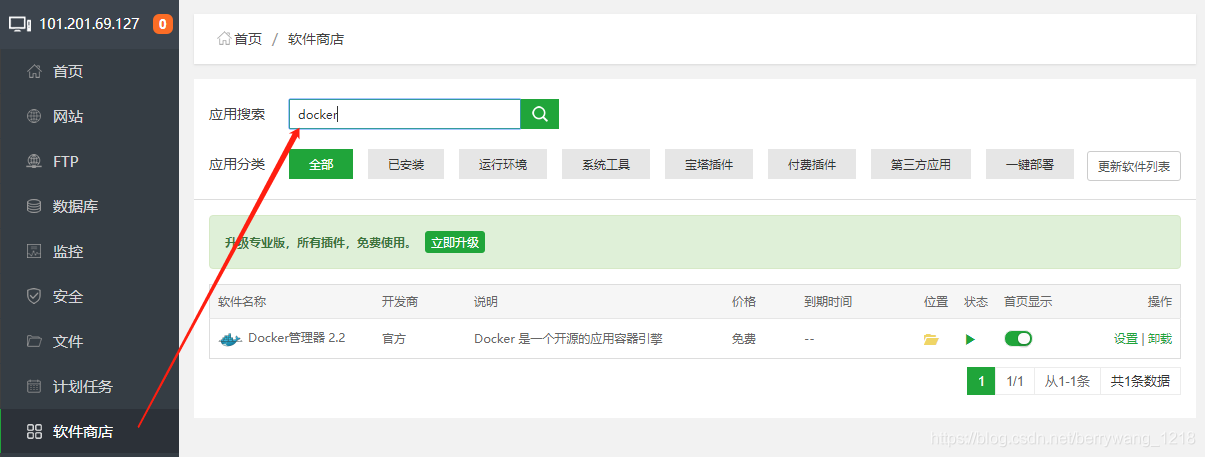Open the 软件商店 sidebar menu item

(90, 432)
